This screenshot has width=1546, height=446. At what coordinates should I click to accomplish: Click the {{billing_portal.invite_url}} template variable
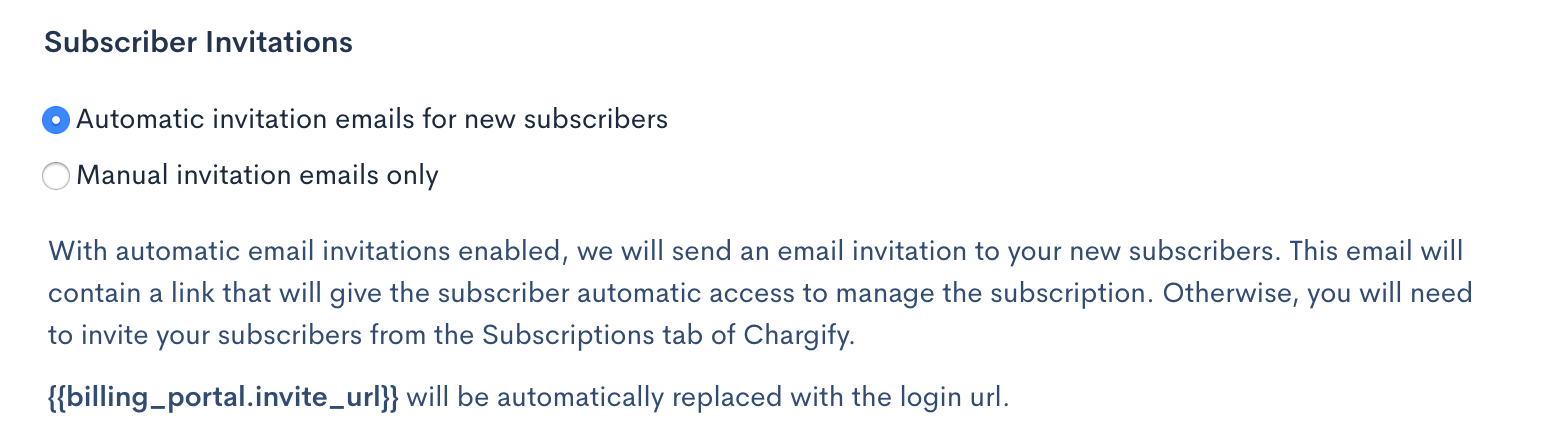223,397
